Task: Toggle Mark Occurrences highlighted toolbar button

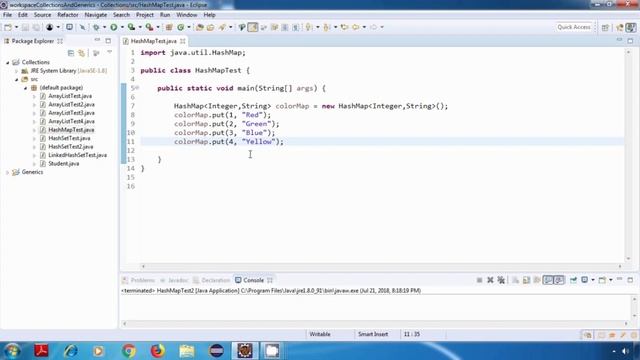Action: coord(253,27)
